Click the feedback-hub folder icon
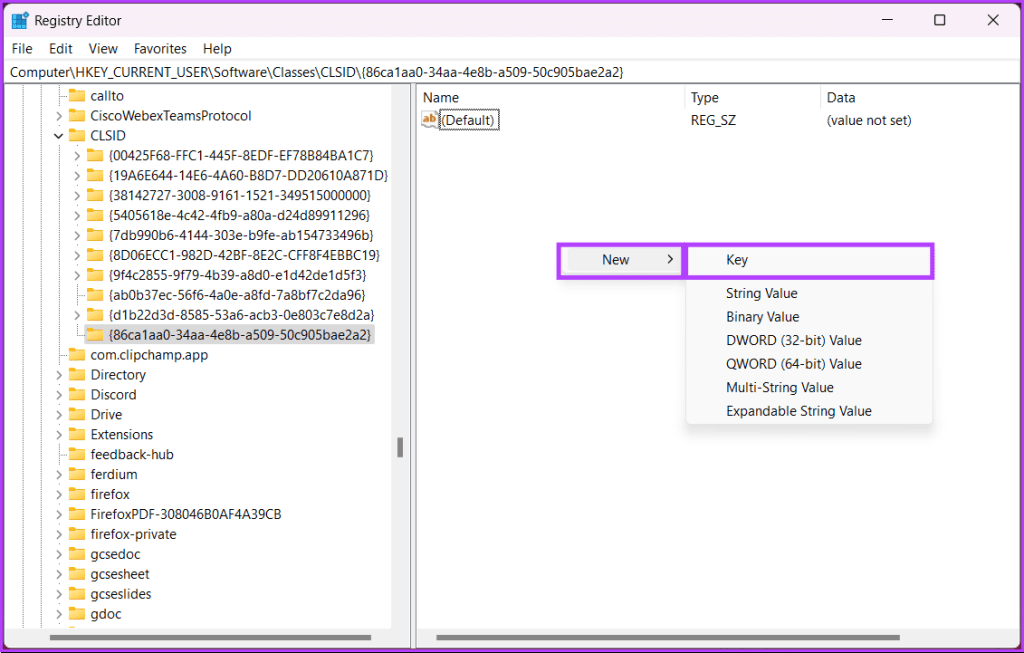This screenshot has height=653, width=1024. [77, 454]
